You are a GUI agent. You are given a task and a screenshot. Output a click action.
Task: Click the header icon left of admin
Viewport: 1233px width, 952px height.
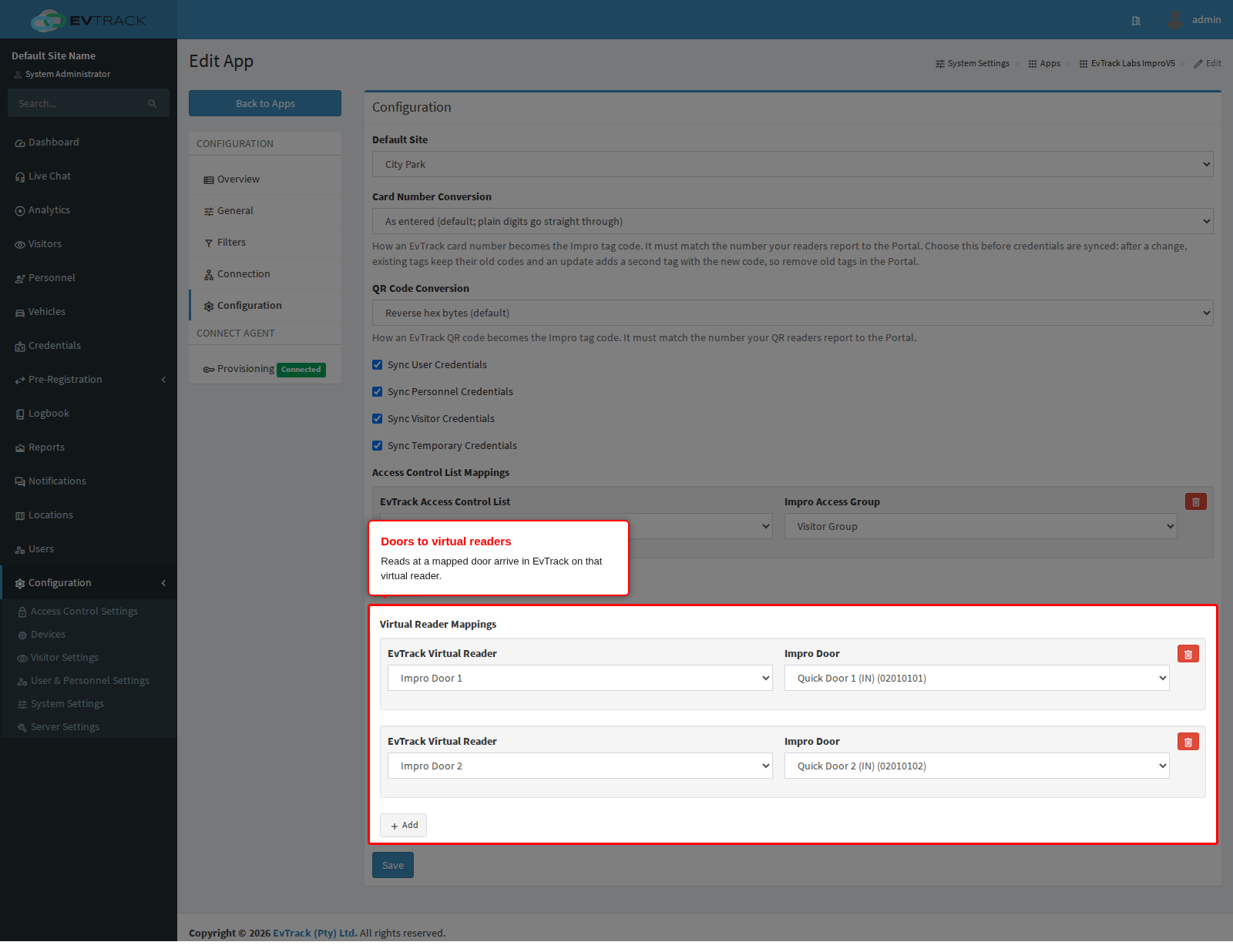point(1136,21)
